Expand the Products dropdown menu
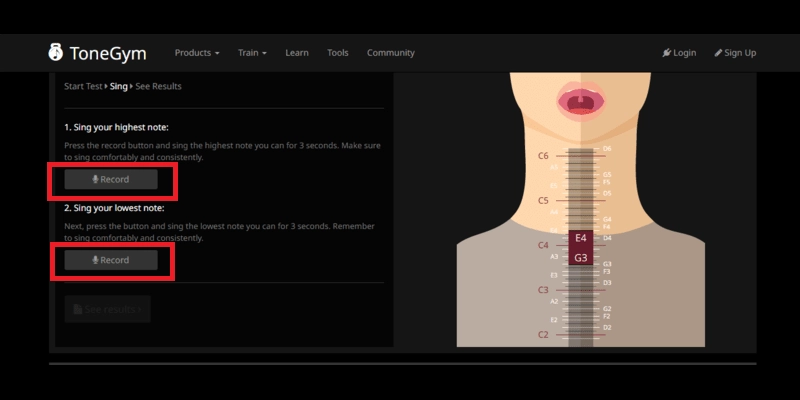This screenshot has width=800, height=400. point(197,53)
